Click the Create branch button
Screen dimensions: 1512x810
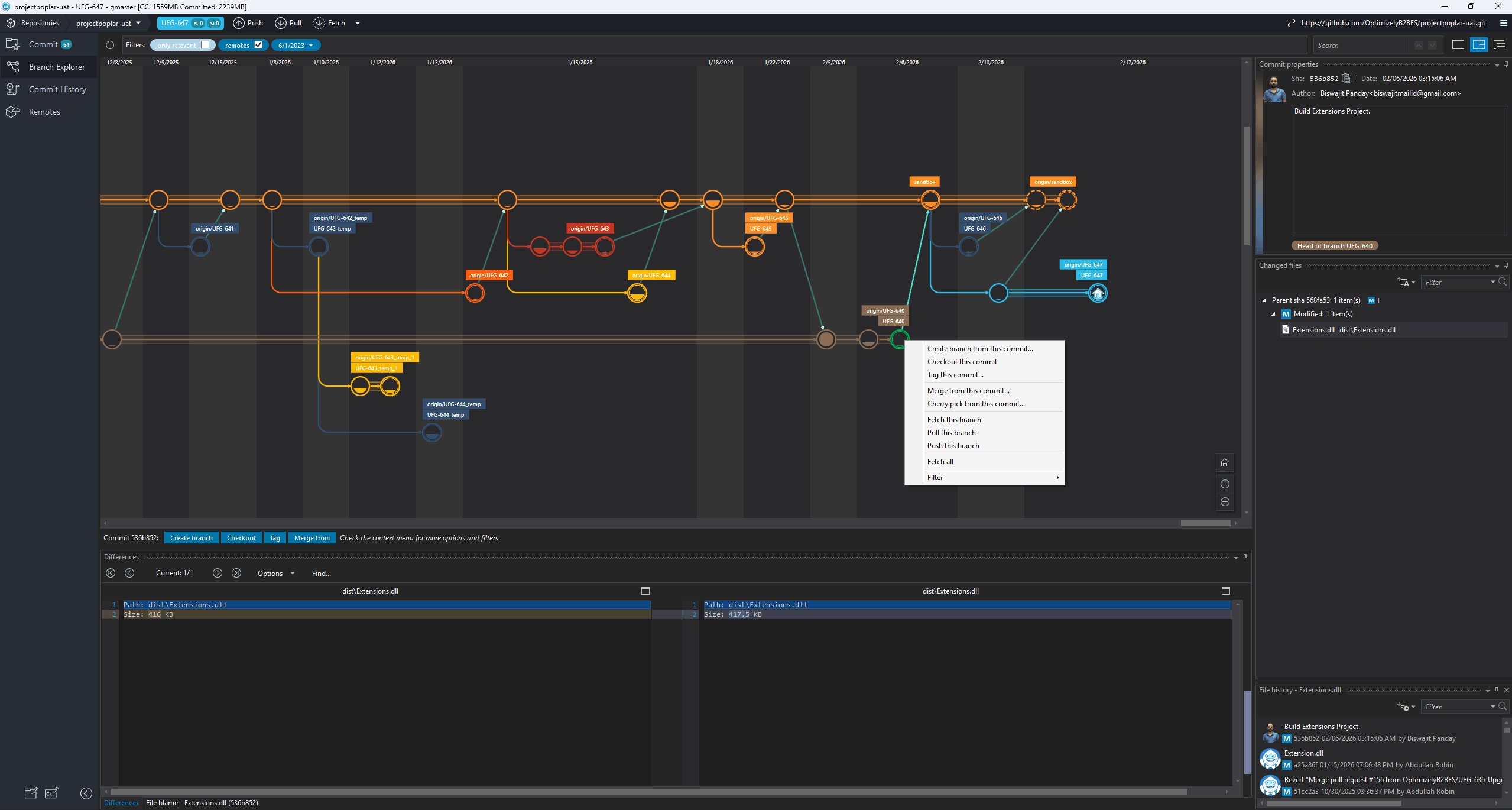192,537
